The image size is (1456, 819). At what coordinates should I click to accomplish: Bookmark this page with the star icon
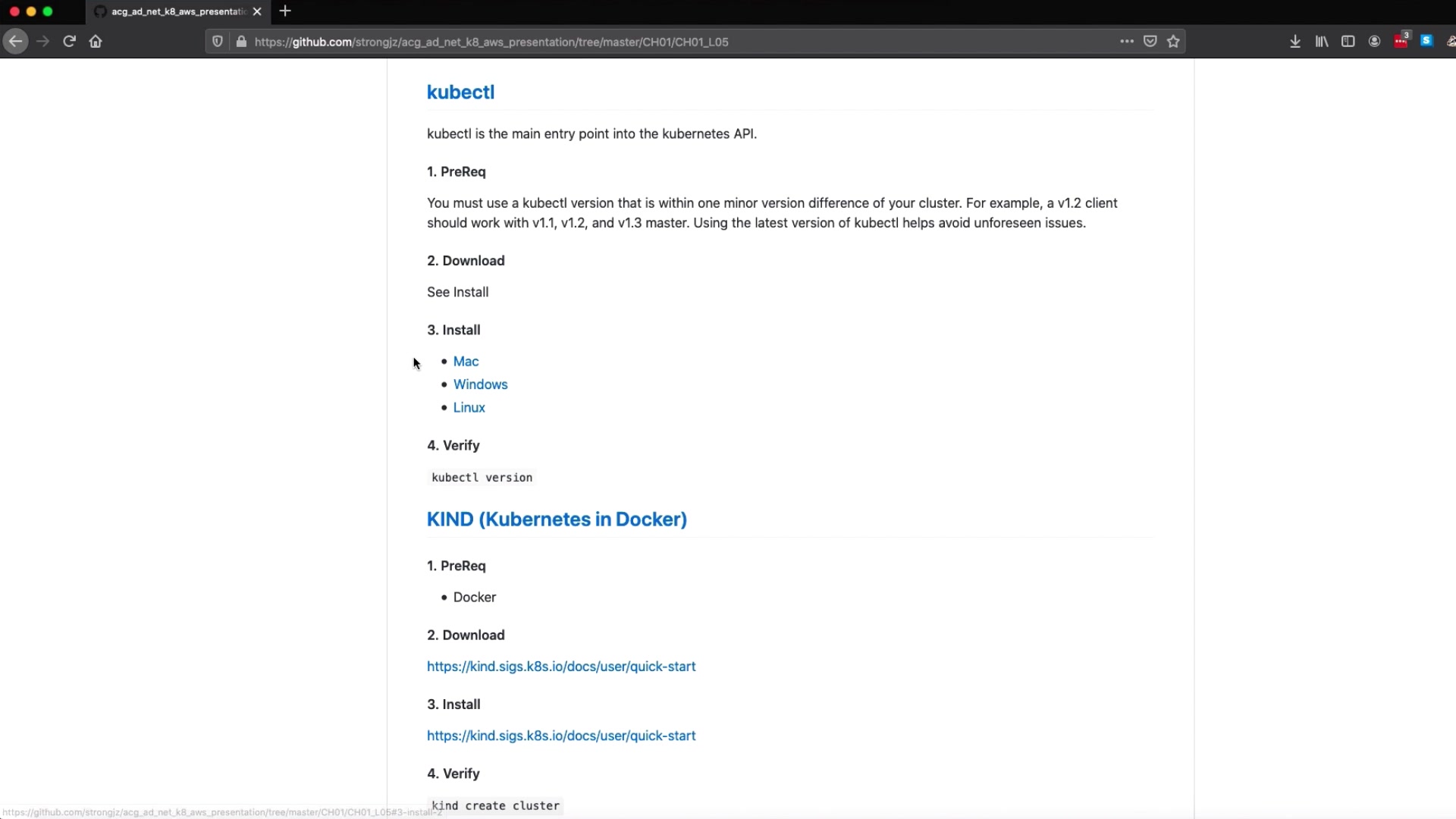tap(1174, 42)
